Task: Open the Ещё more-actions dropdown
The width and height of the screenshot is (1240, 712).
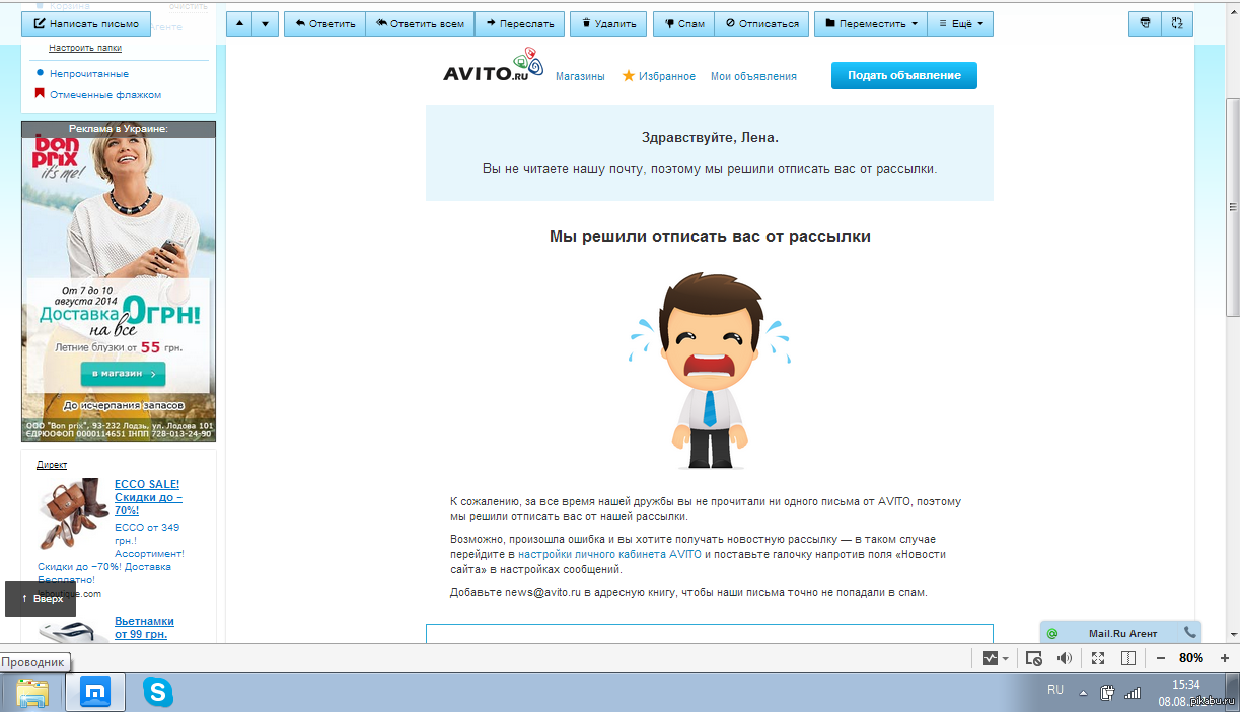Action: tap(960, 24)
